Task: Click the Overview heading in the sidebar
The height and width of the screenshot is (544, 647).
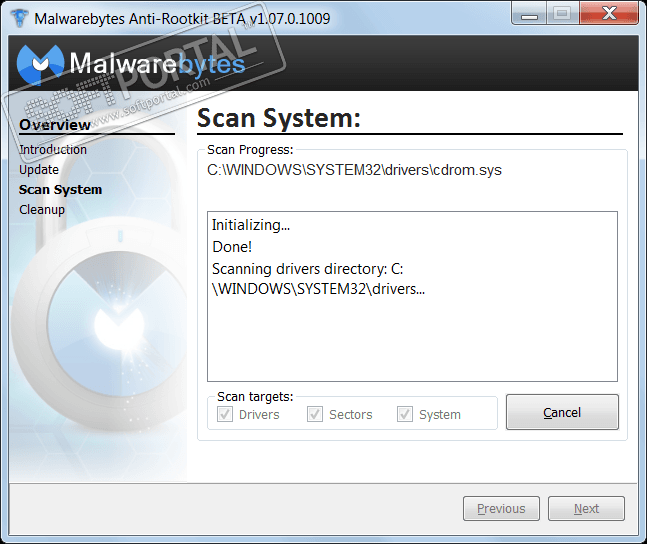Action: click(x=55, y=125)
